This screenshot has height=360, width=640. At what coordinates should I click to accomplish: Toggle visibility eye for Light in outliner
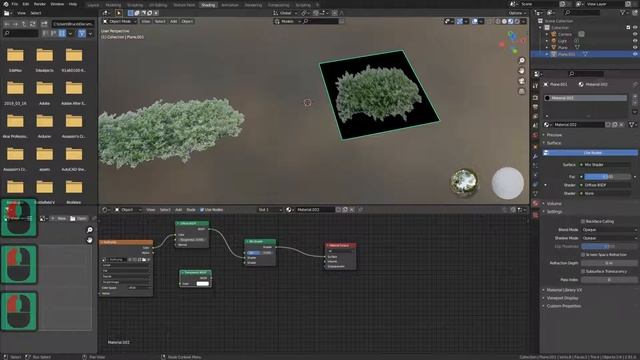pyautogui.click(x=635, y=41)
